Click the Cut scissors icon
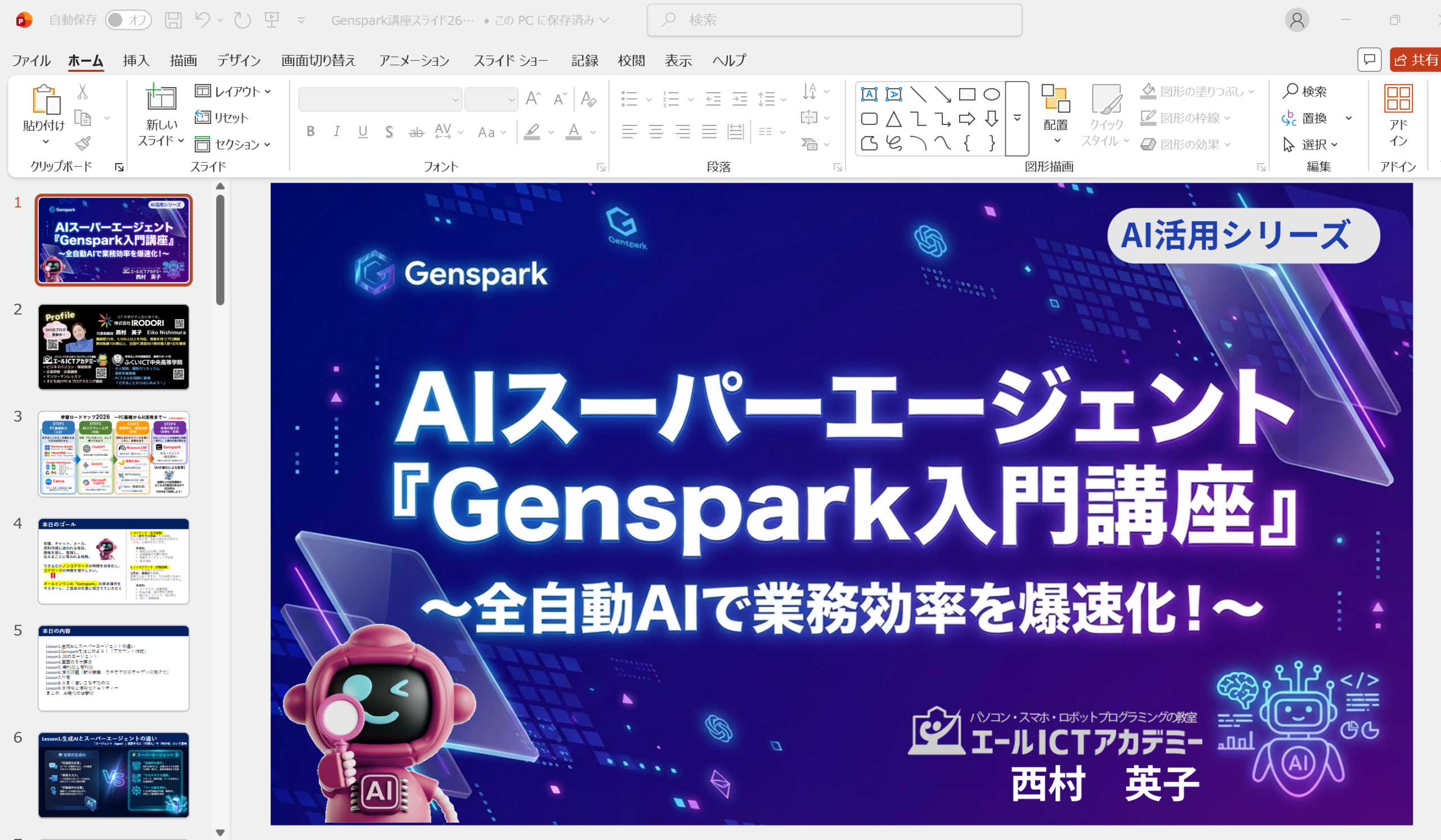This screenshot has width=1441, height=840. 83,92
